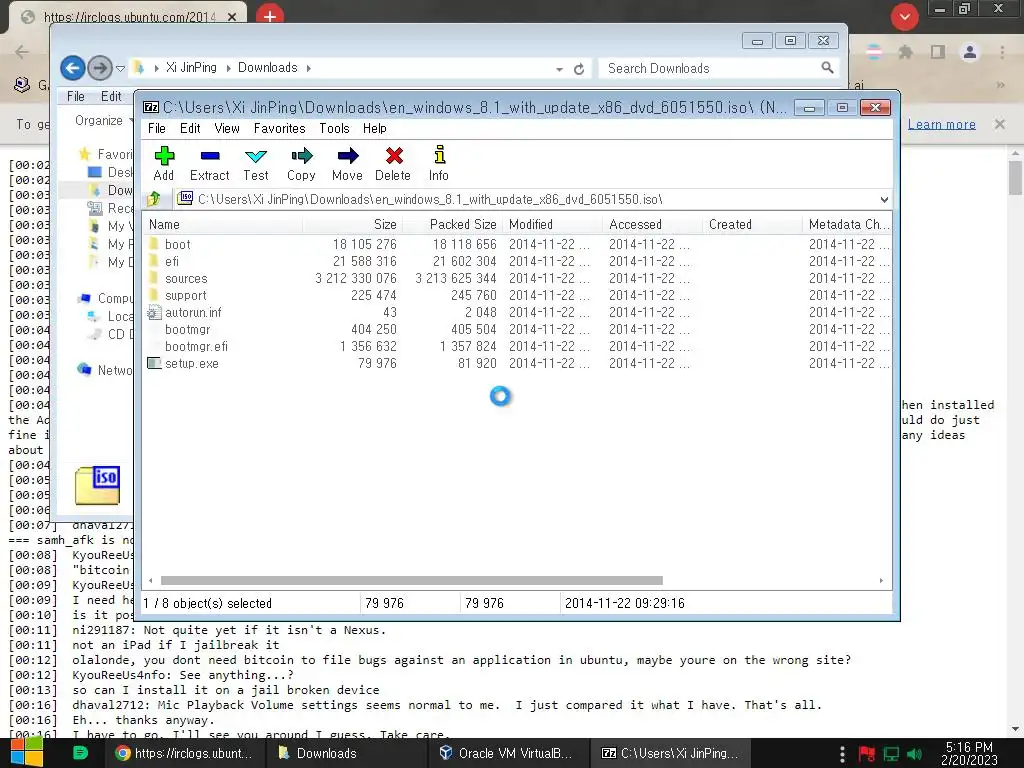Click the volume speaker tray icon

tap(915, 754)
